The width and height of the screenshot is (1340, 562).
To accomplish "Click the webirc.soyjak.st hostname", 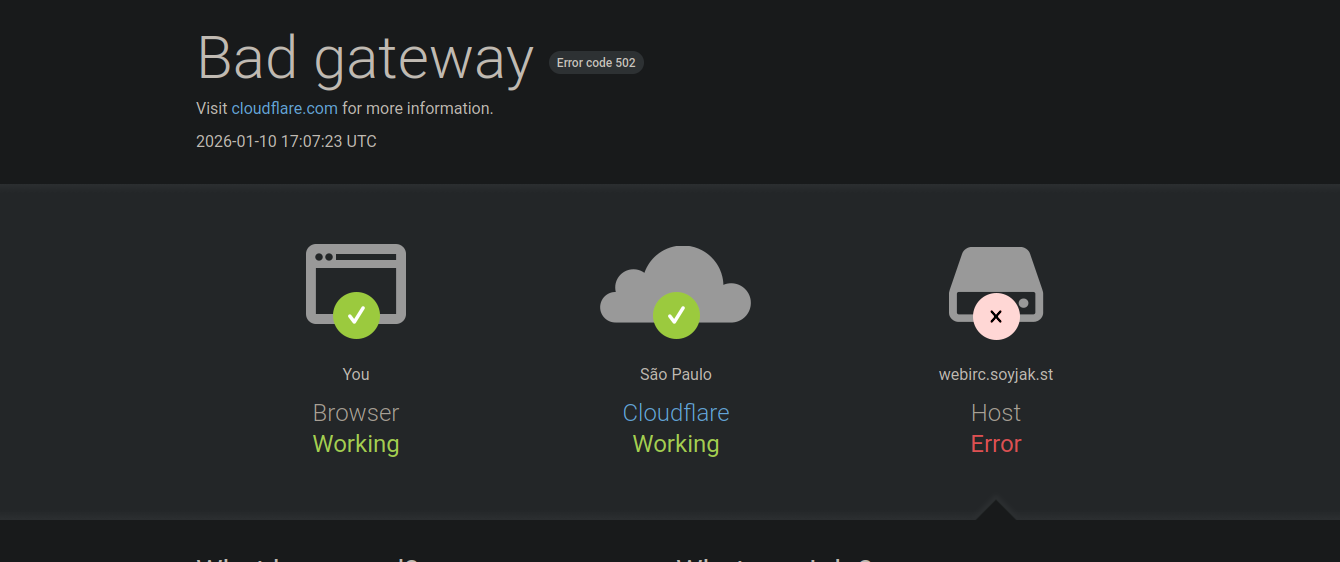I will (x=995, y=374).
